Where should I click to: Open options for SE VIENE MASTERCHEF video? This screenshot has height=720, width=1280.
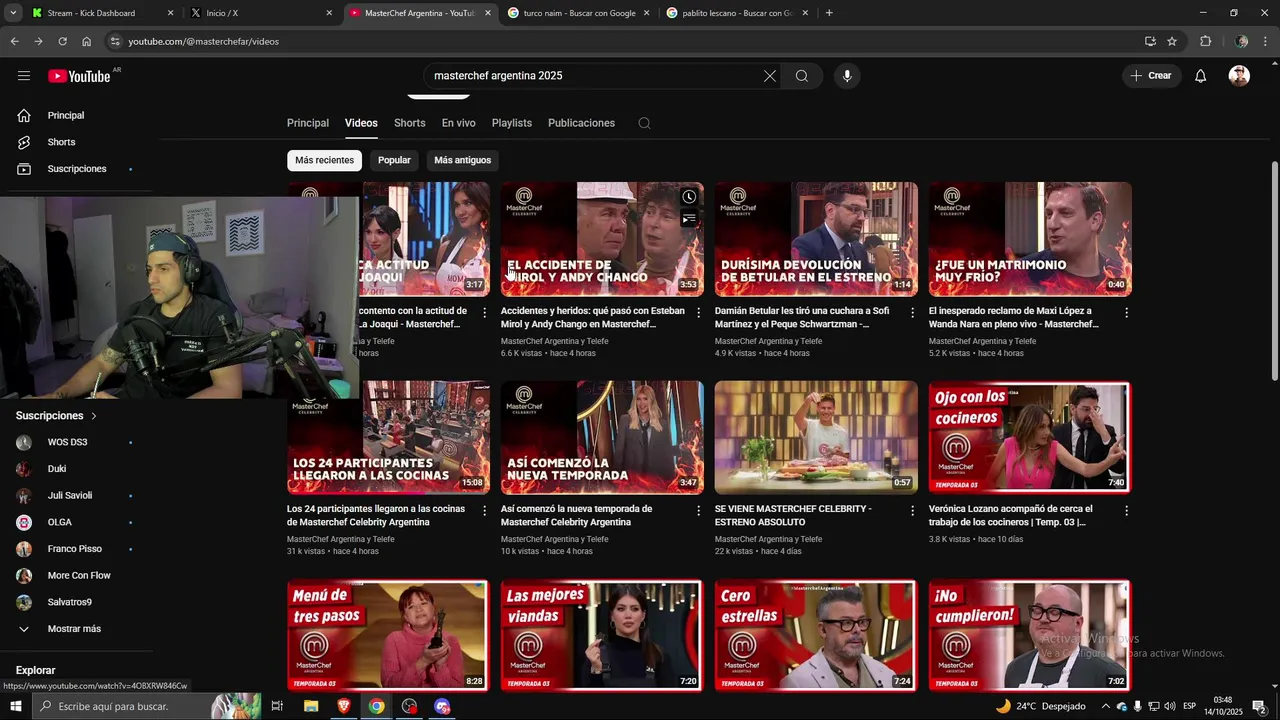[x=912, y=510]
